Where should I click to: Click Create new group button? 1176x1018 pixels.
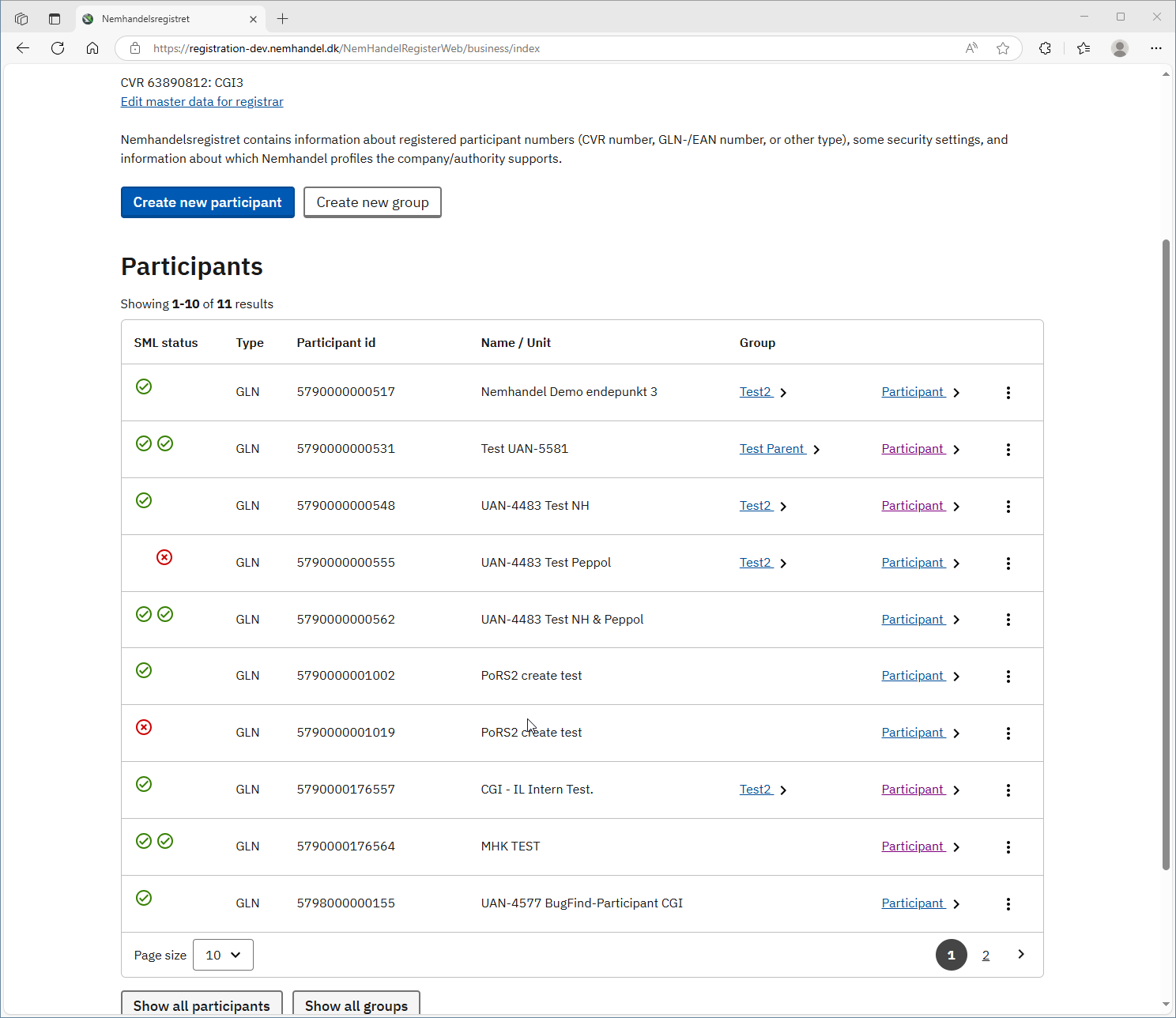coord(372,202)
